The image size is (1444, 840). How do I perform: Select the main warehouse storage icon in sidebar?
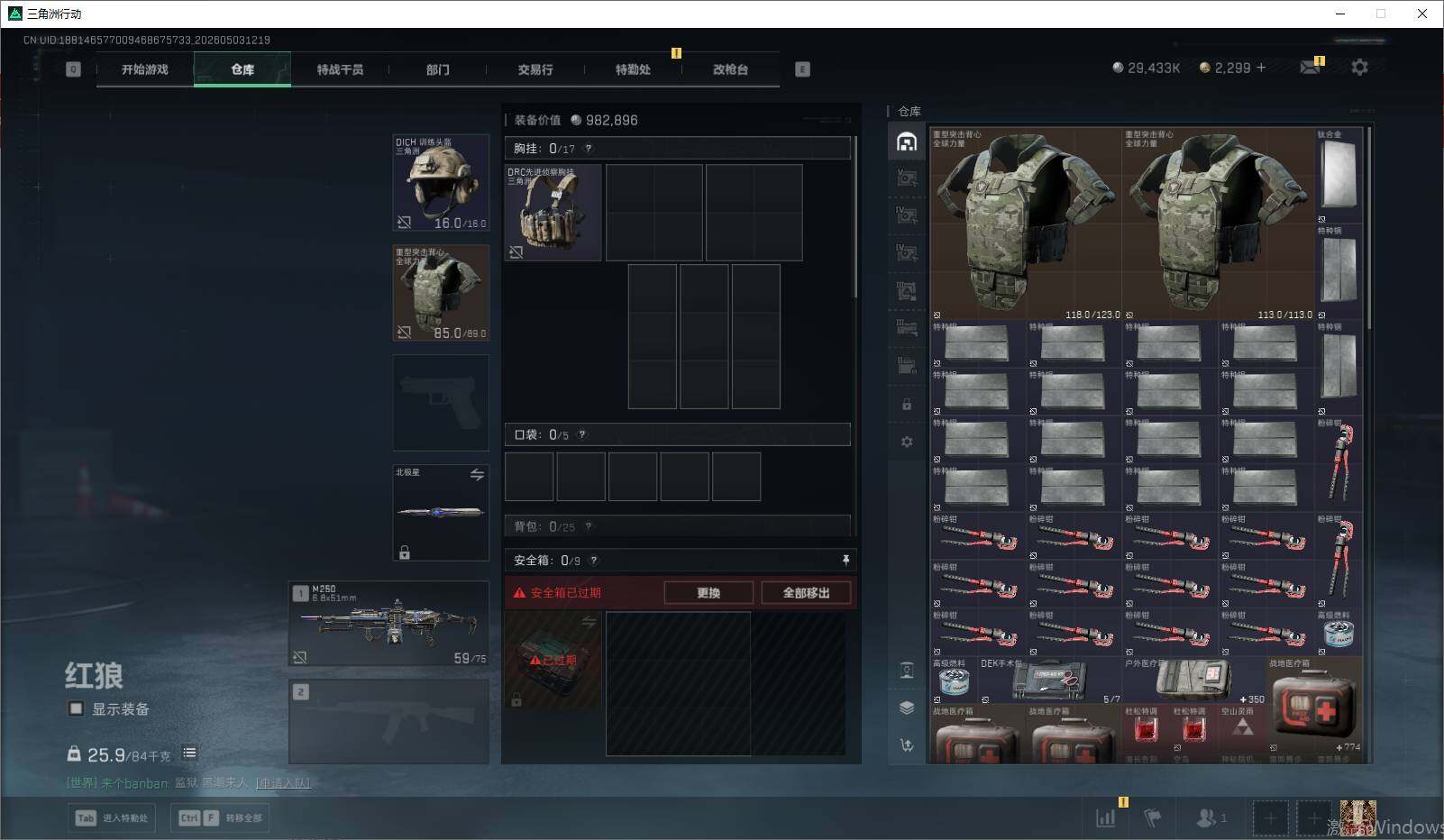907,142
